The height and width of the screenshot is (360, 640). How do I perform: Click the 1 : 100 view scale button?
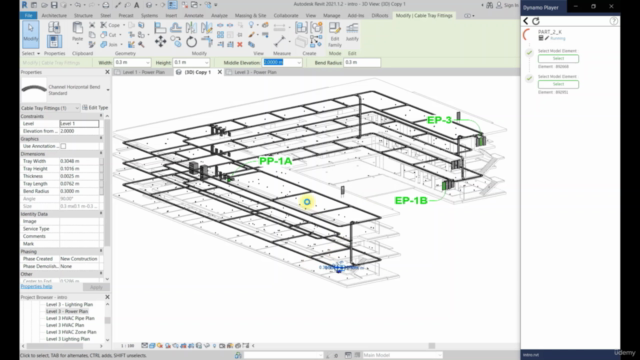127,346
